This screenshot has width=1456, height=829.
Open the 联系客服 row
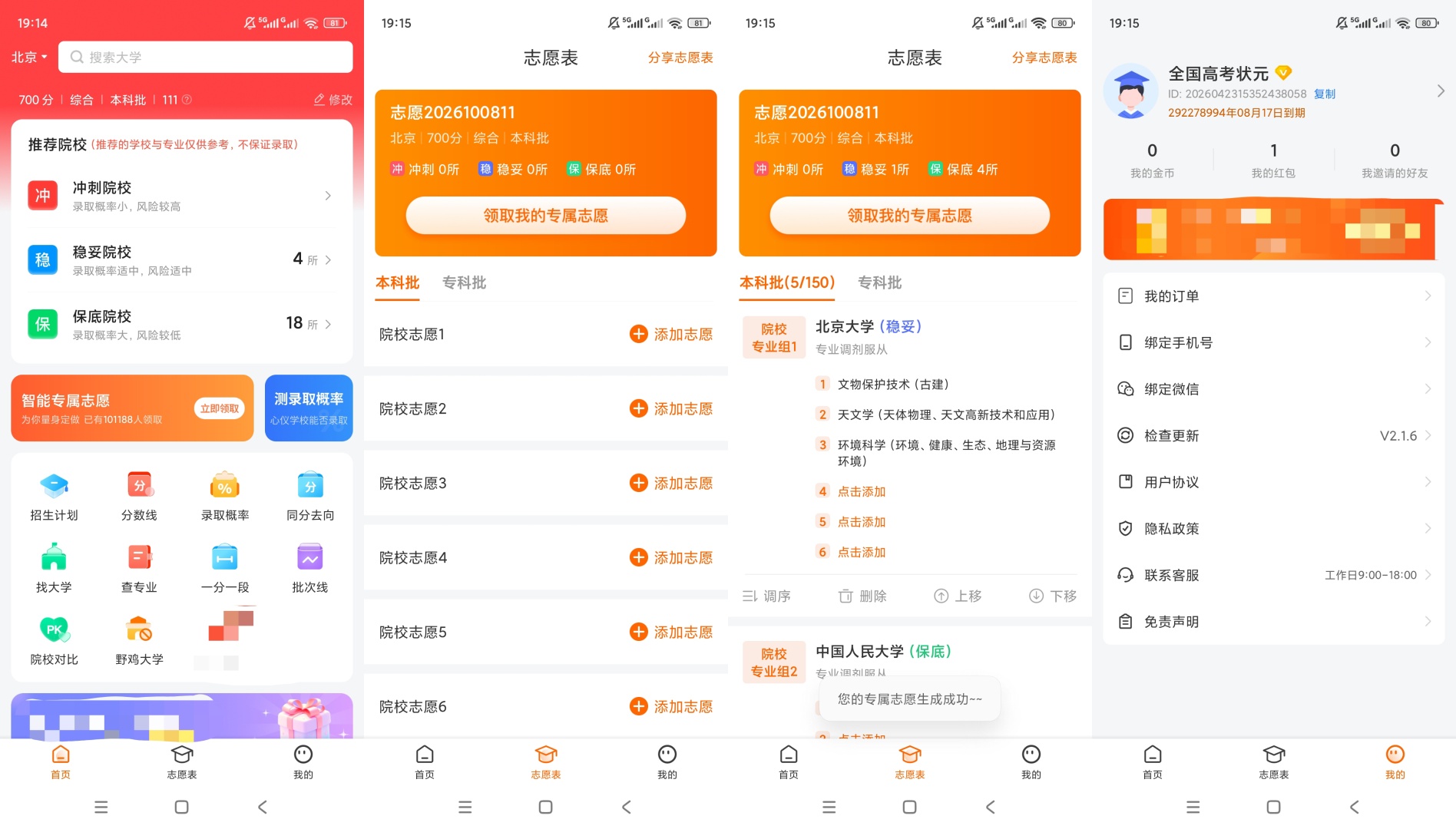tap(1274, 575)
